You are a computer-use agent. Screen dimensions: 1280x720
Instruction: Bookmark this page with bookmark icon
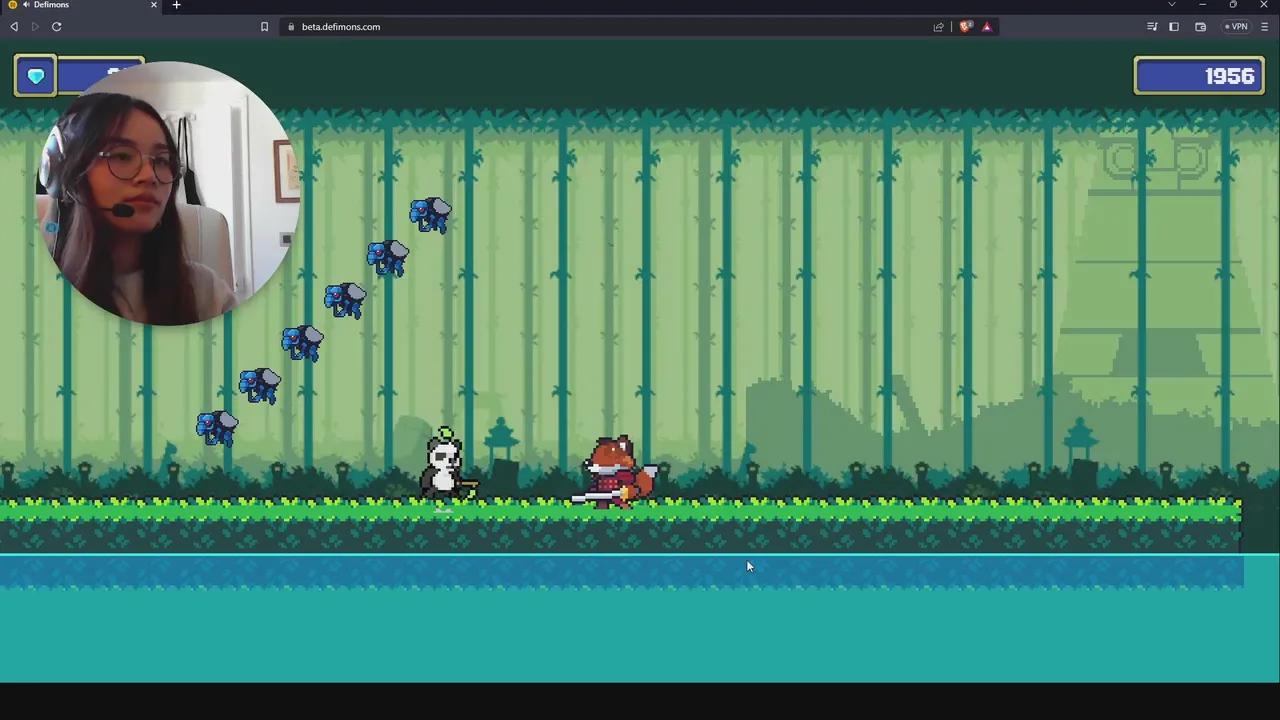pyautogui.click(x=264, y=27)
